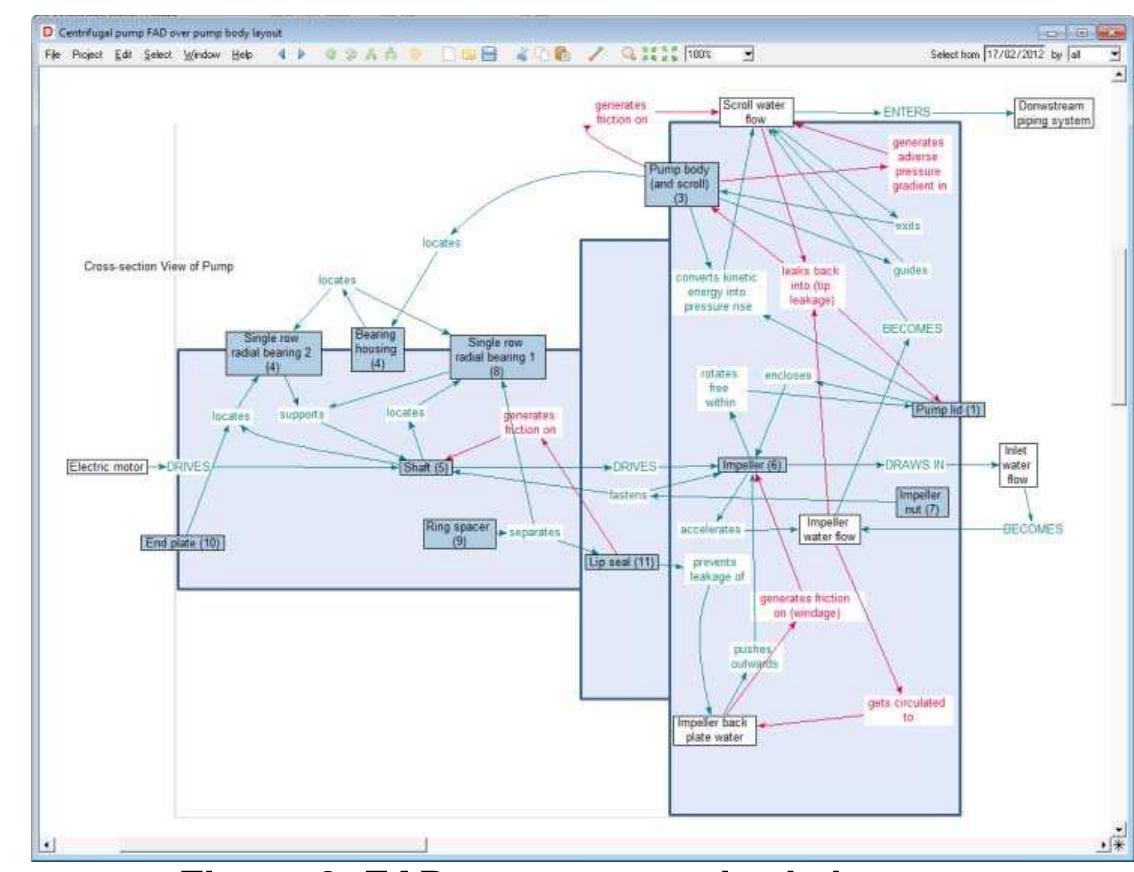Click the horizontal scrollbar thumb
The height and width of the screenshot is (872, 1134).
[273, 844]
